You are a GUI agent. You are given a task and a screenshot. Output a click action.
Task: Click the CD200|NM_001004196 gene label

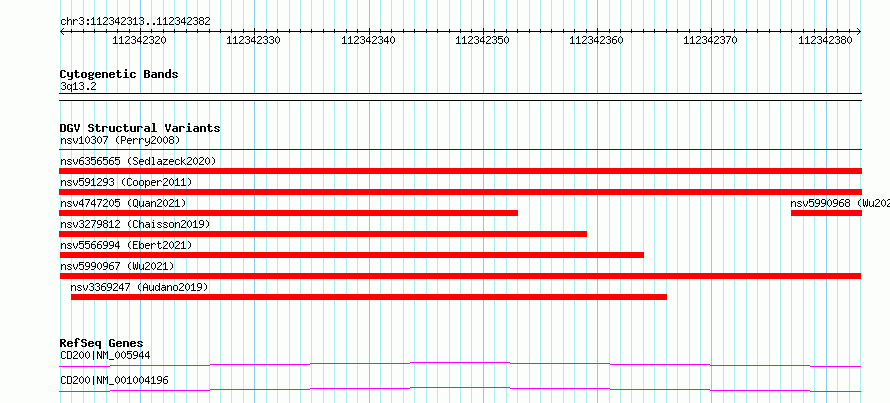point(114,380)
